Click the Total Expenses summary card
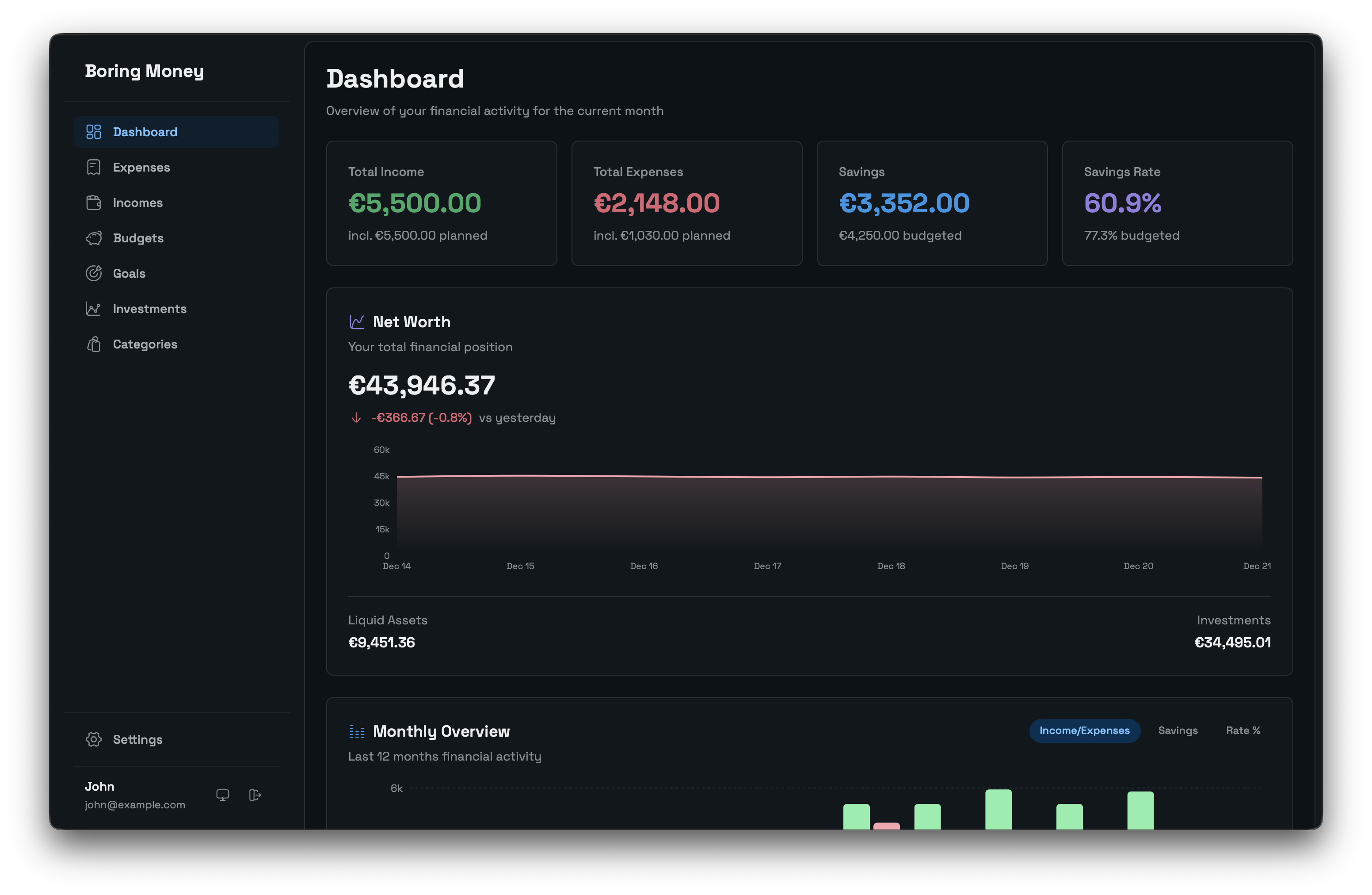 pos(686,203)
